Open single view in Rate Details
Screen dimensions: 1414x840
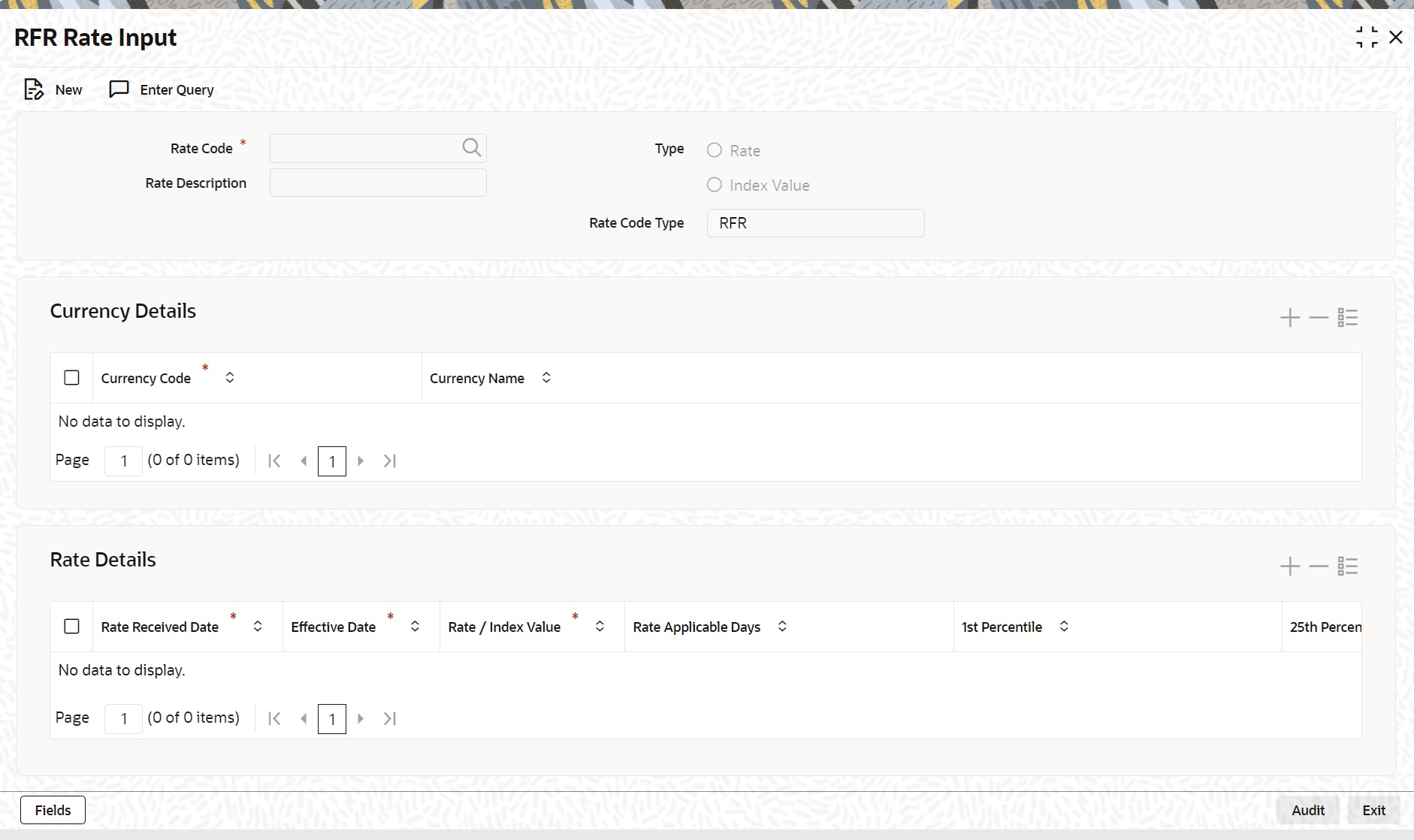pyautogui.click(x=1348, y=567)
